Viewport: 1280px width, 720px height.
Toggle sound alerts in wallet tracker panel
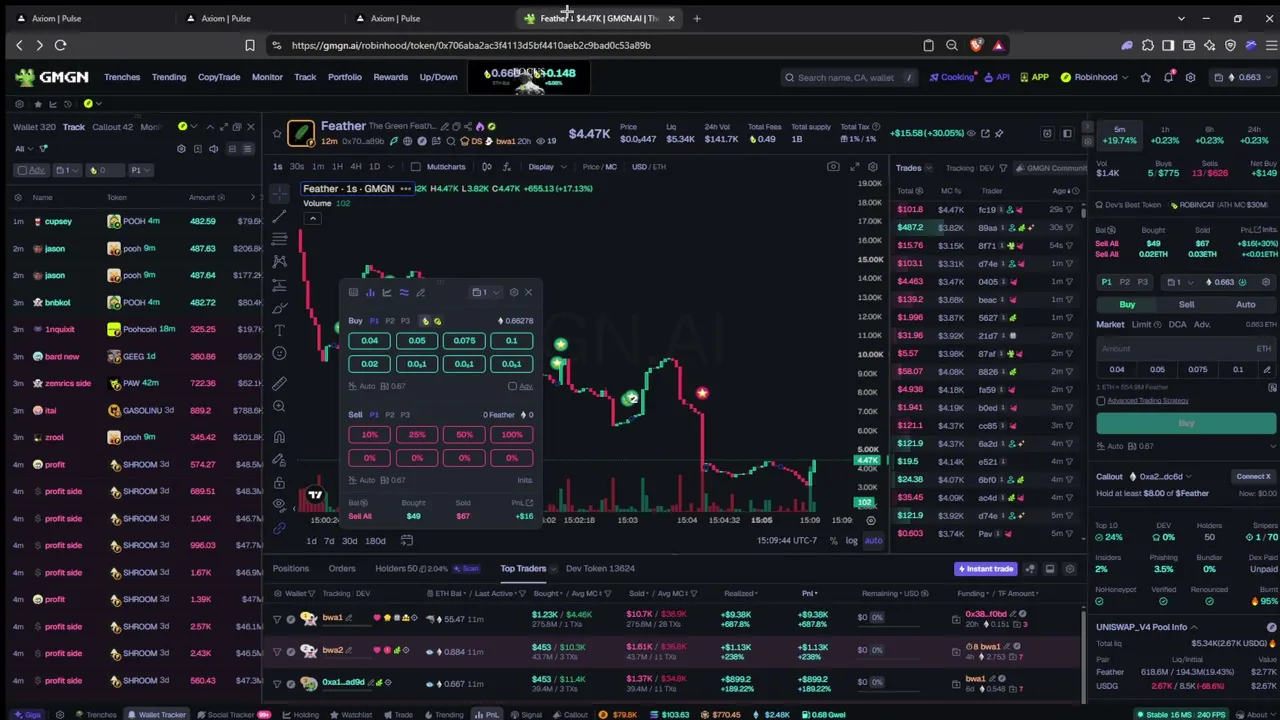coord(213,149)
